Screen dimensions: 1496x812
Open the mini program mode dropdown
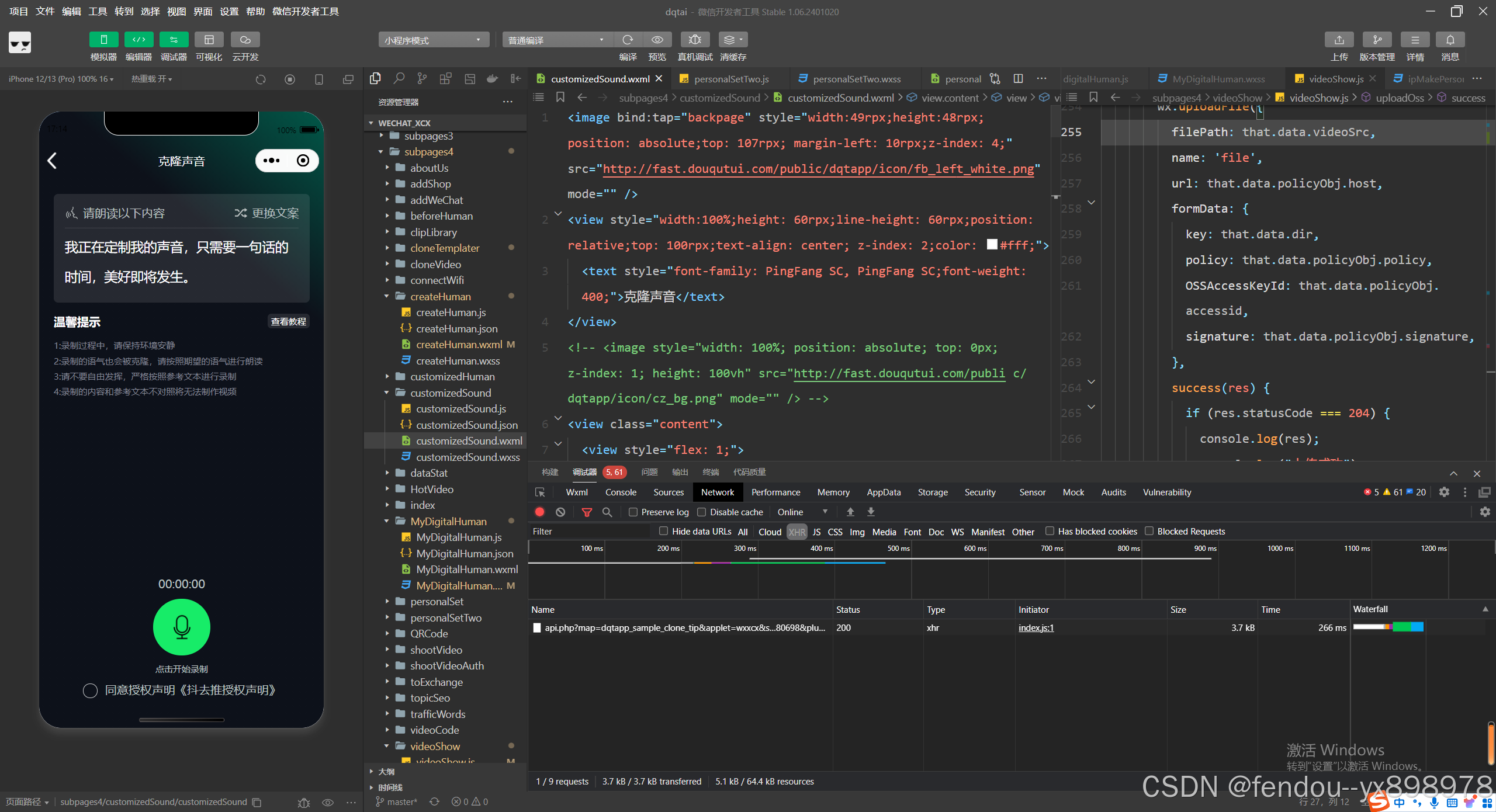(432, 40)
